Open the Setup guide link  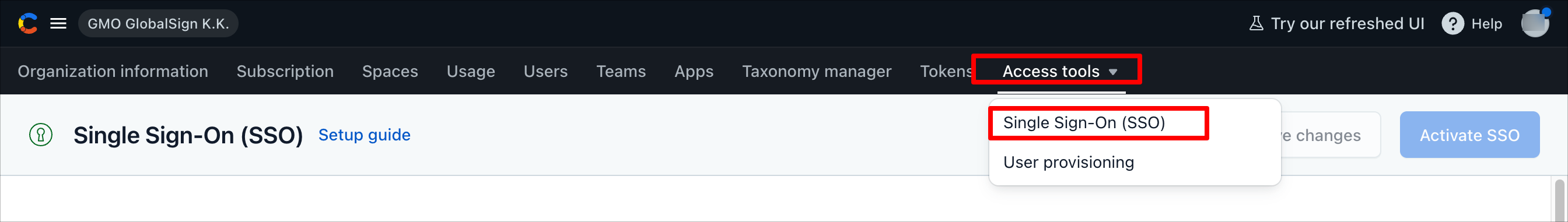[x=364, y=135]
